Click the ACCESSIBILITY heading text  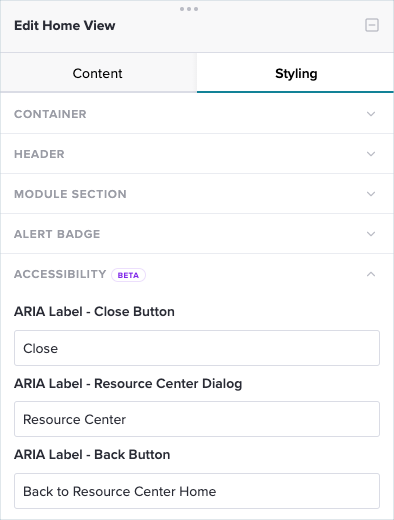pyautogui.click(x=60, y=274)
